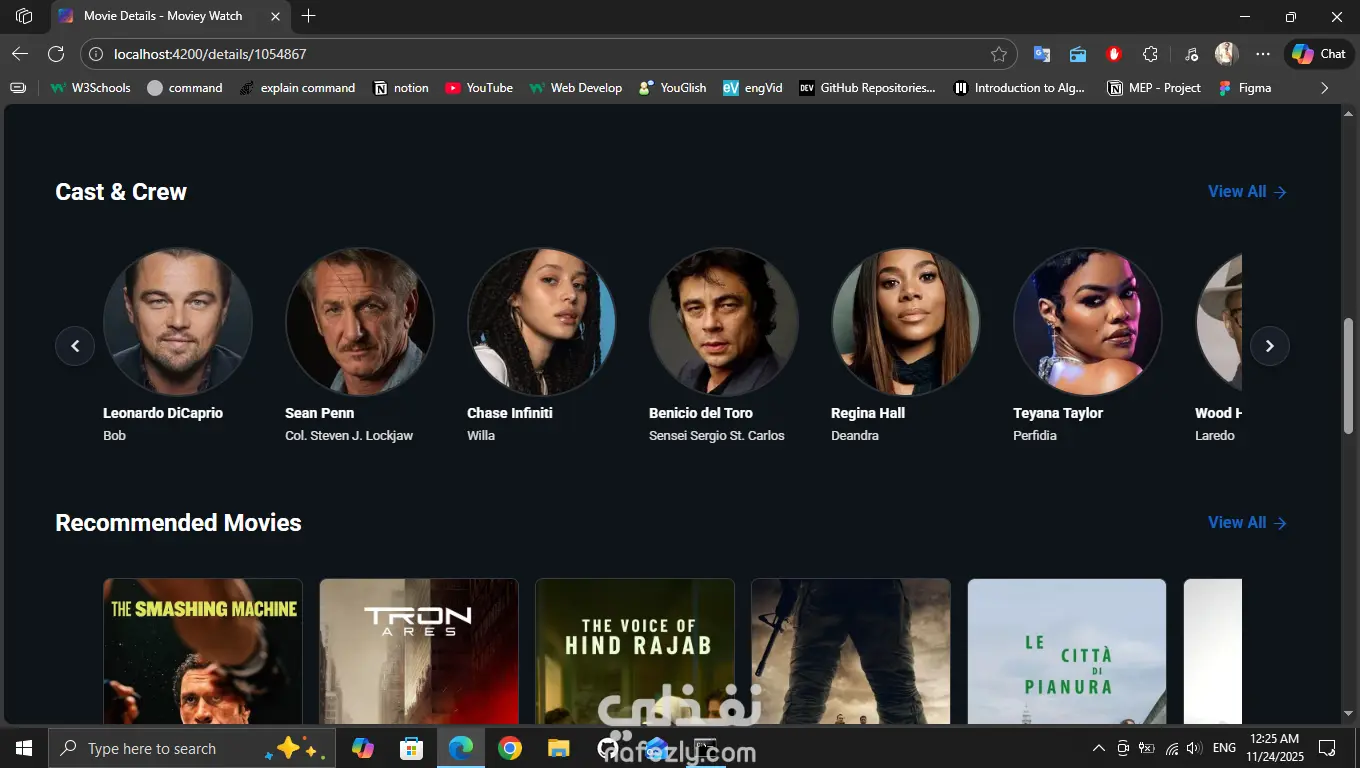The height and width of the screenshot is (768, 1360).
Task: Open Google Chrome from the taskbar
Action: pos(510,748)
